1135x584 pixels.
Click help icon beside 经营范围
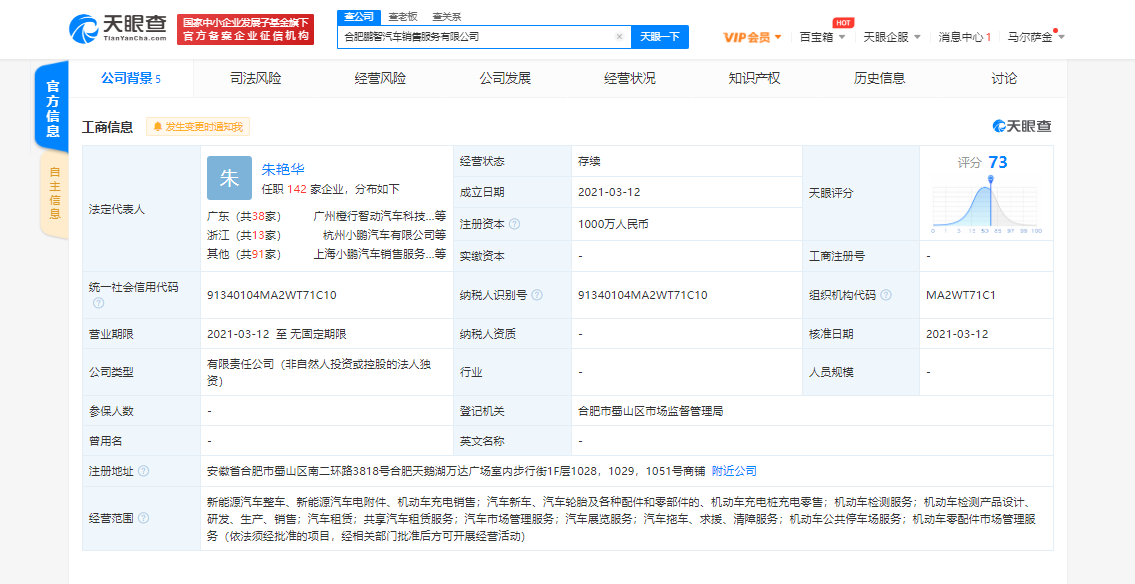[x=144, y=518]
